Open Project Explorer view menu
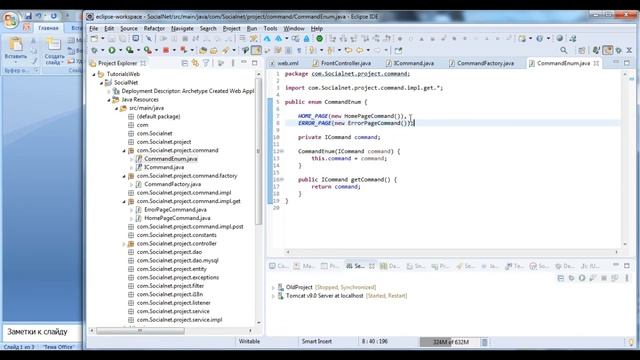Screen dimensions: 640x360 233,63
